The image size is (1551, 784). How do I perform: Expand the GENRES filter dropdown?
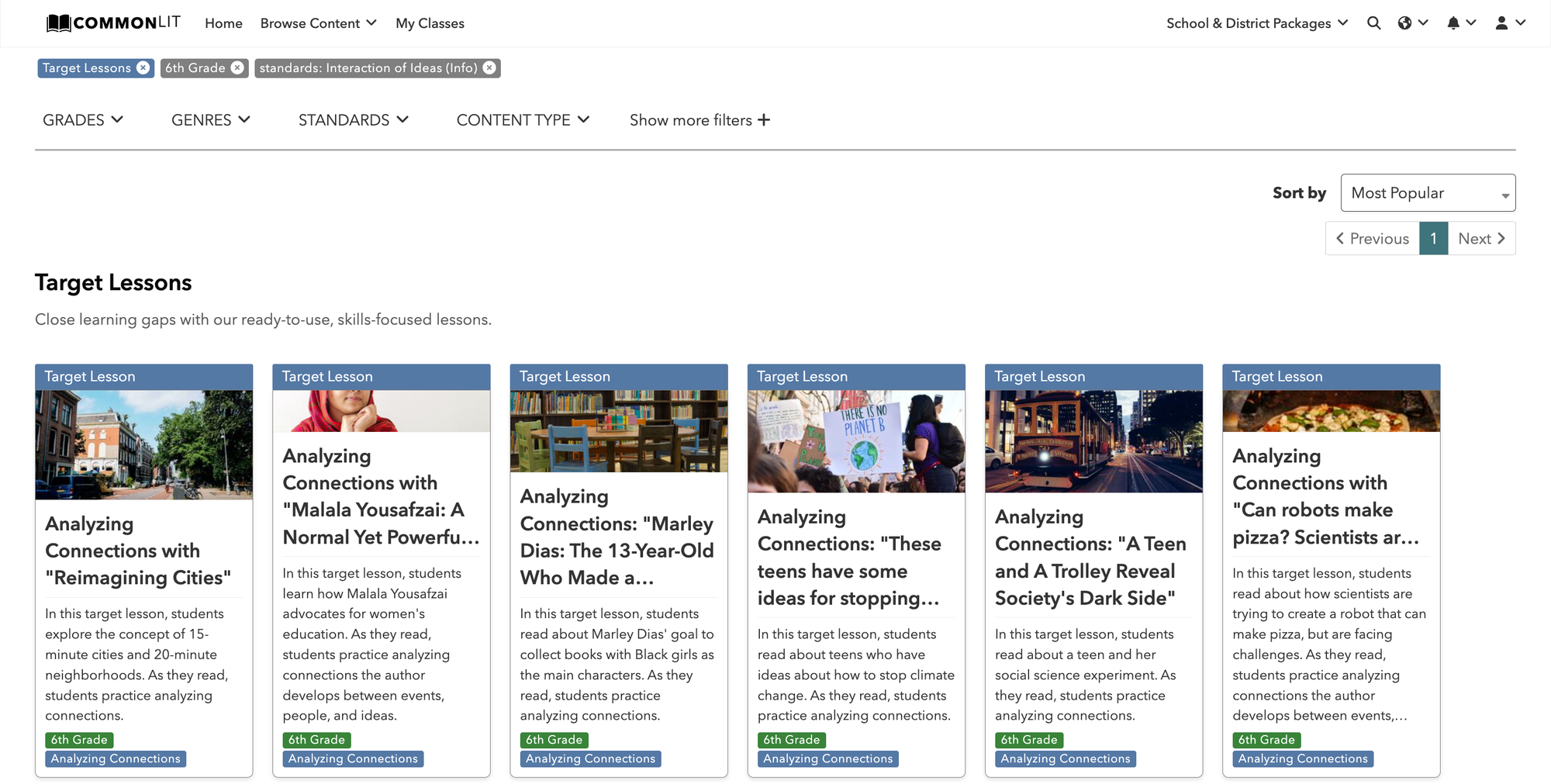click(x=211, y=120)
